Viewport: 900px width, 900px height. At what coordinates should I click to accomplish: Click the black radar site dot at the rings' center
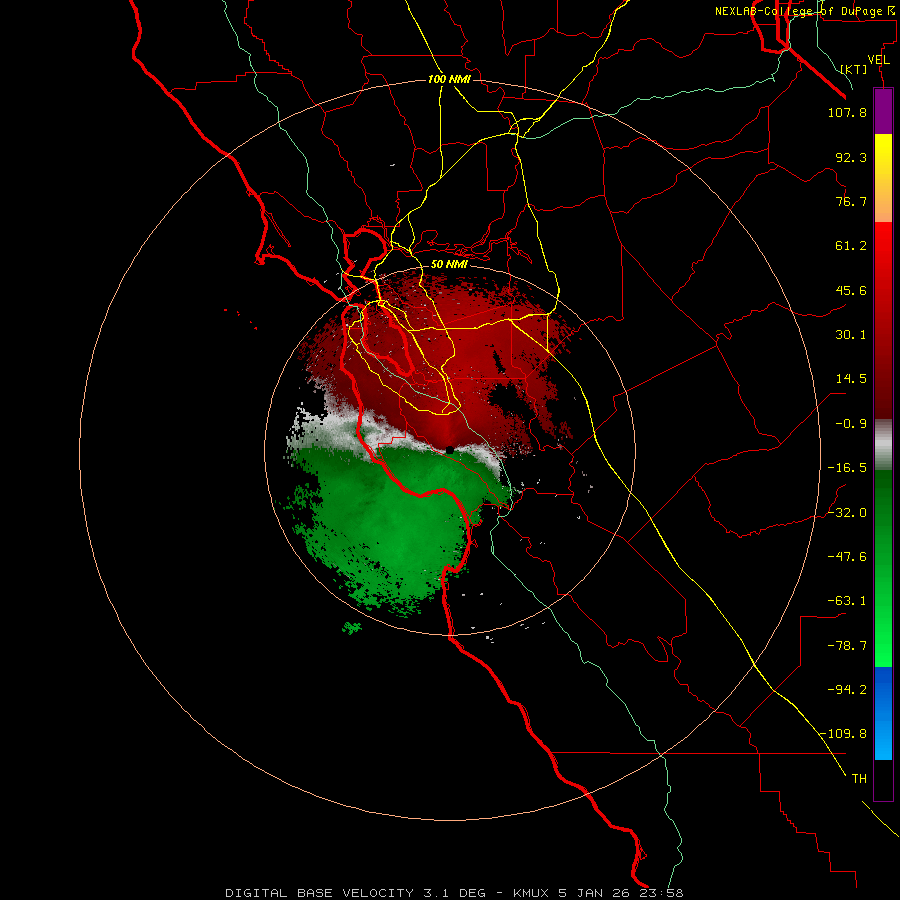(449, 451)
